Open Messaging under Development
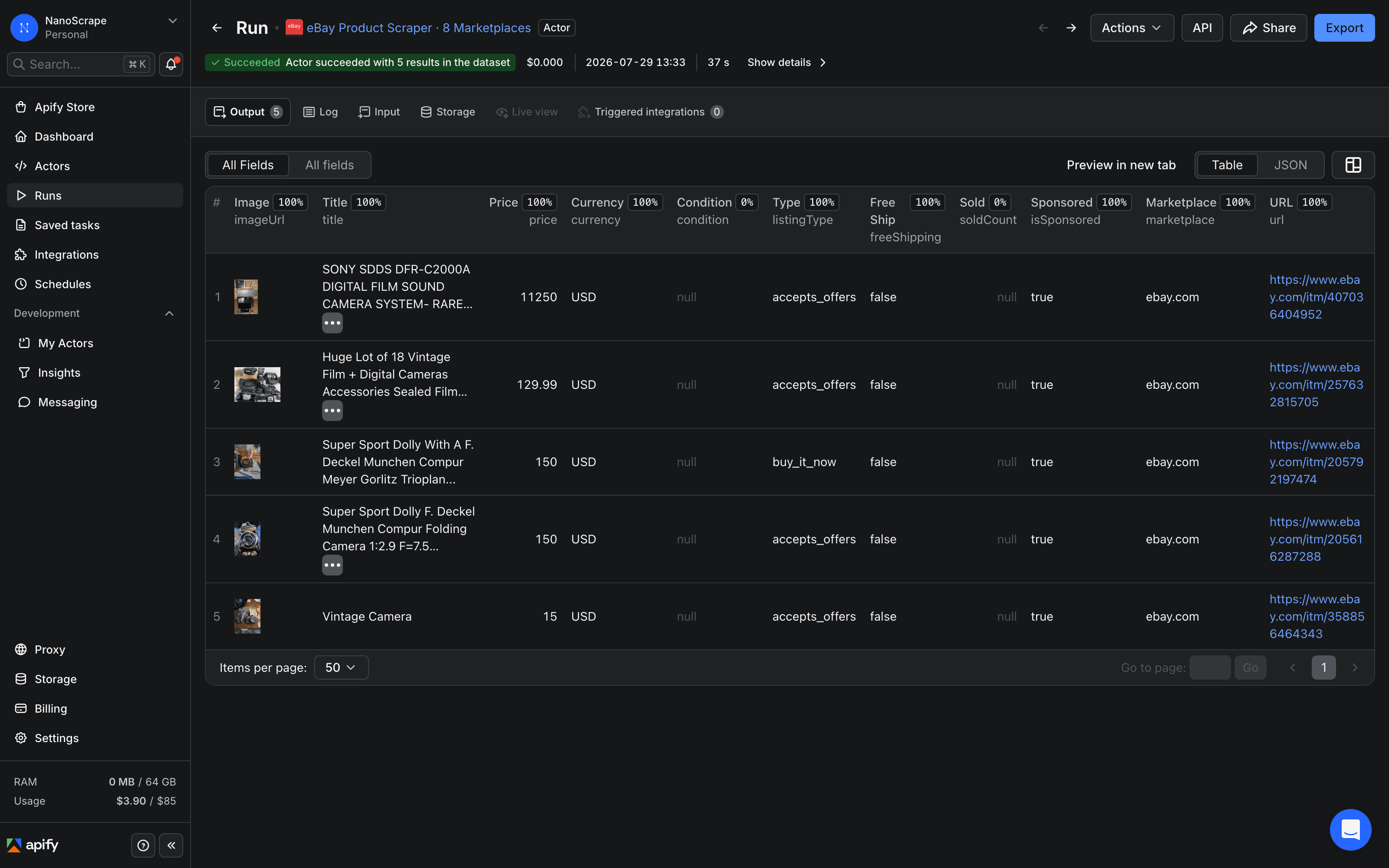Viewport: 1389px width, 868px height. point(95,402)
